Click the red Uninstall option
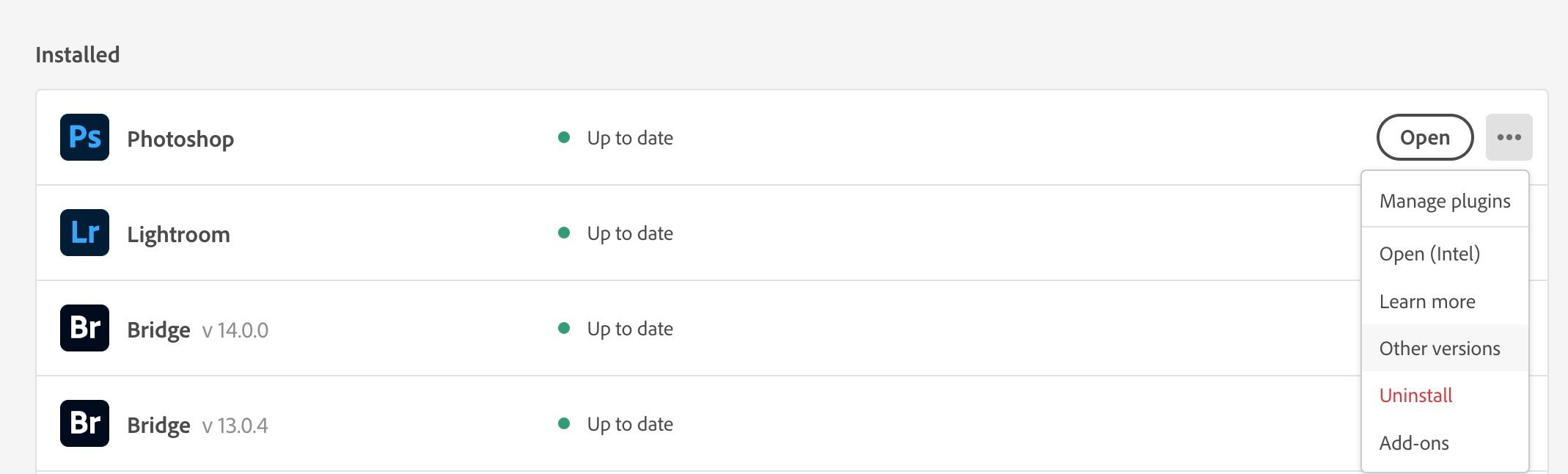Image resolution: width=1568 pixels, height=474 pixels. coord(1415,395)
